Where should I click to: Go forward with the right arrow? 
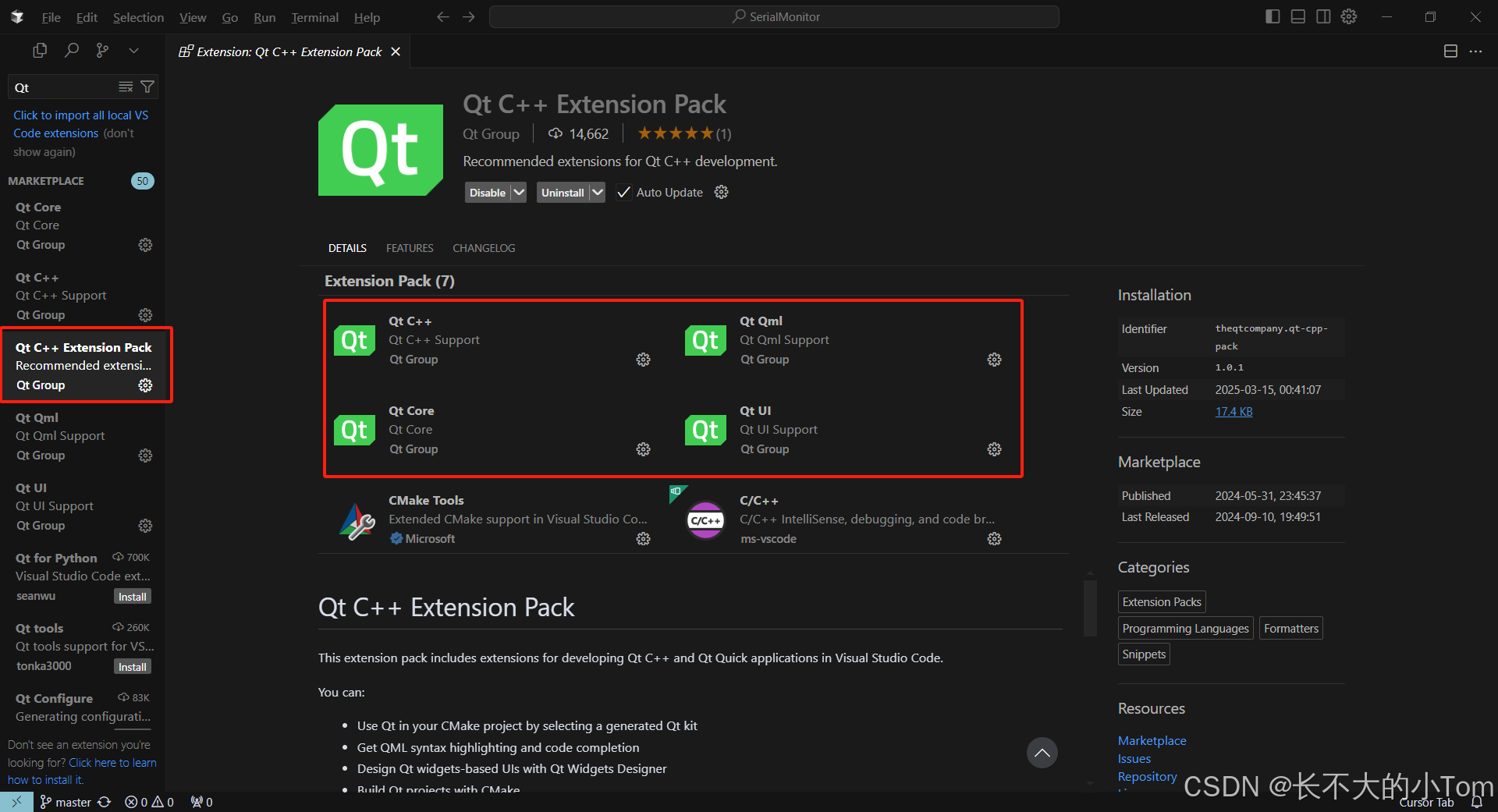point(468,16)
